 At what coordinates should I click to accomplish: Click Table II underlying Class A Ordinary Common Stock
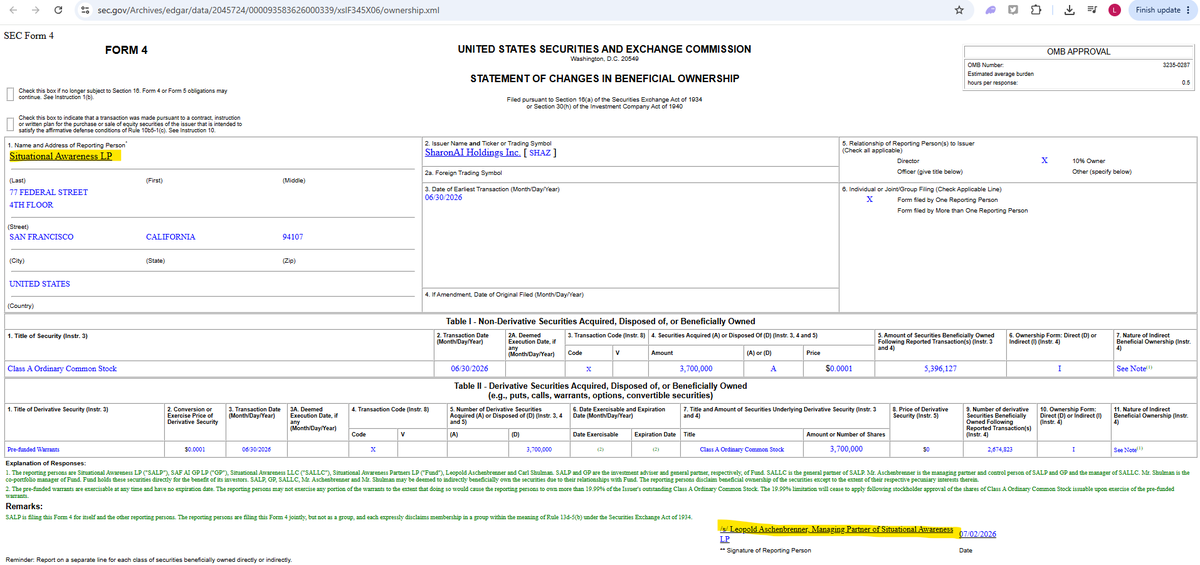tap(741, 450)
